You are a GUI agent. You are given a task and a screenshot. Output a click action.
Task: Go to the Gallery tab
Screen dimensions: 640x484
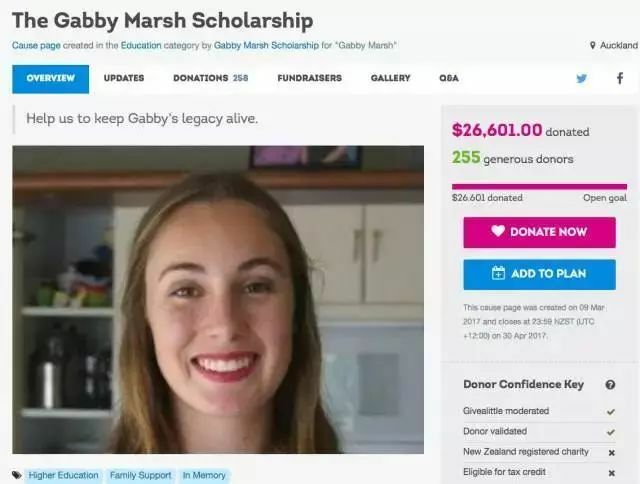click(x=391, y=78)
